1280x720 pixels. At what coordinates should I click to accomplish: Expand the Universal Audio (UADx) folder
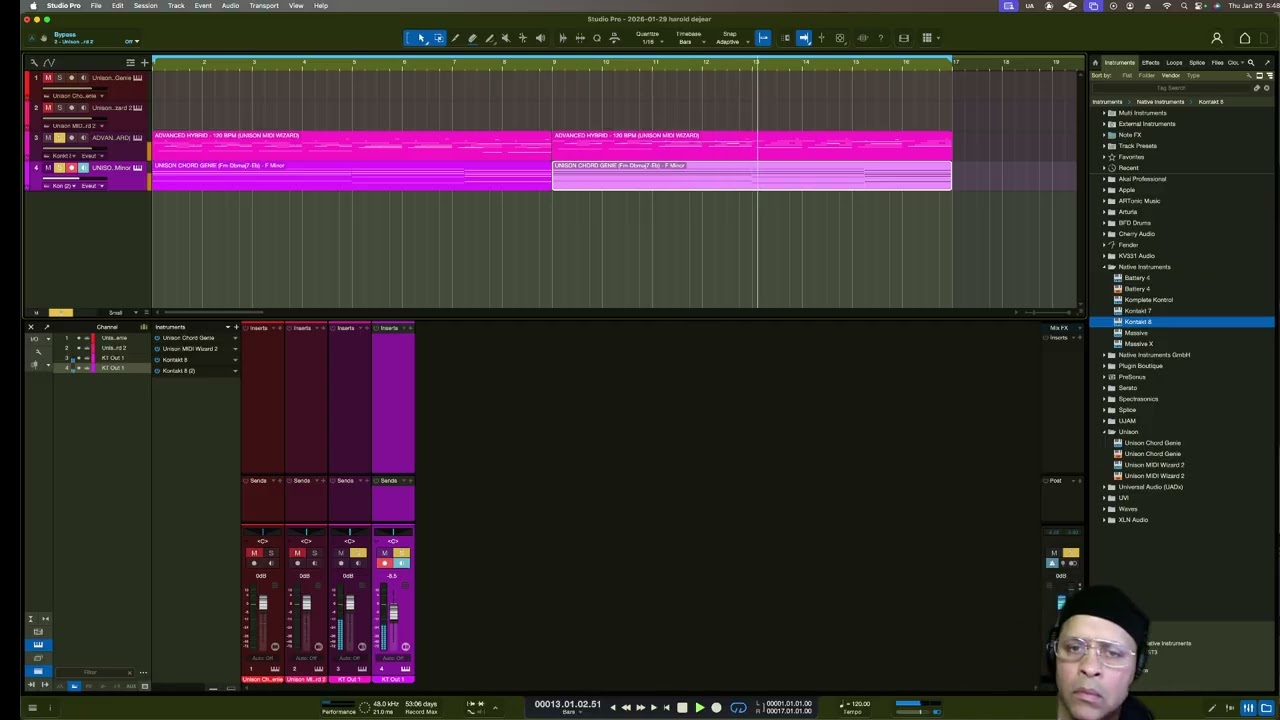tap(1106, 487)
